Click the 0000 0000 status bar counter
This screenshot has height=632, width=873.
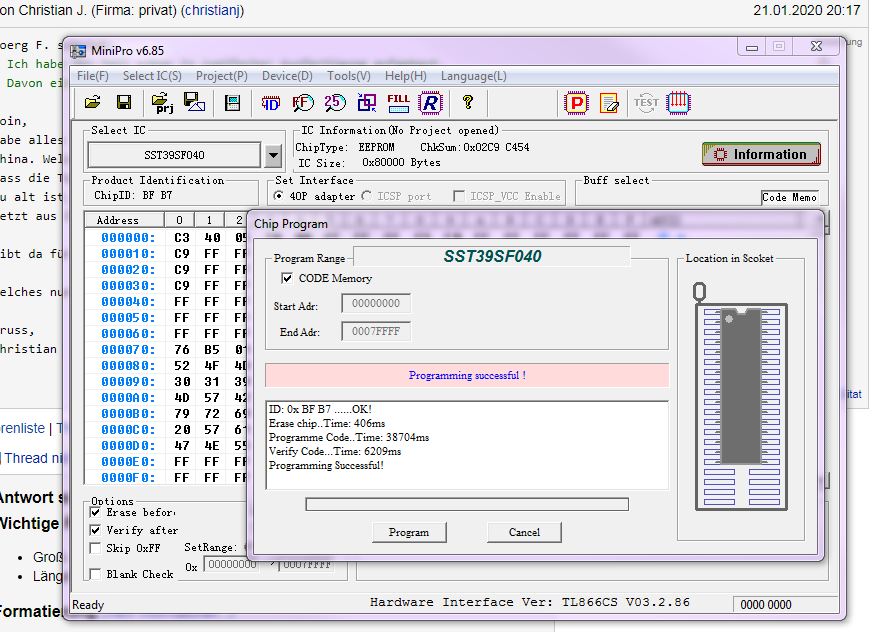[766, 605]
